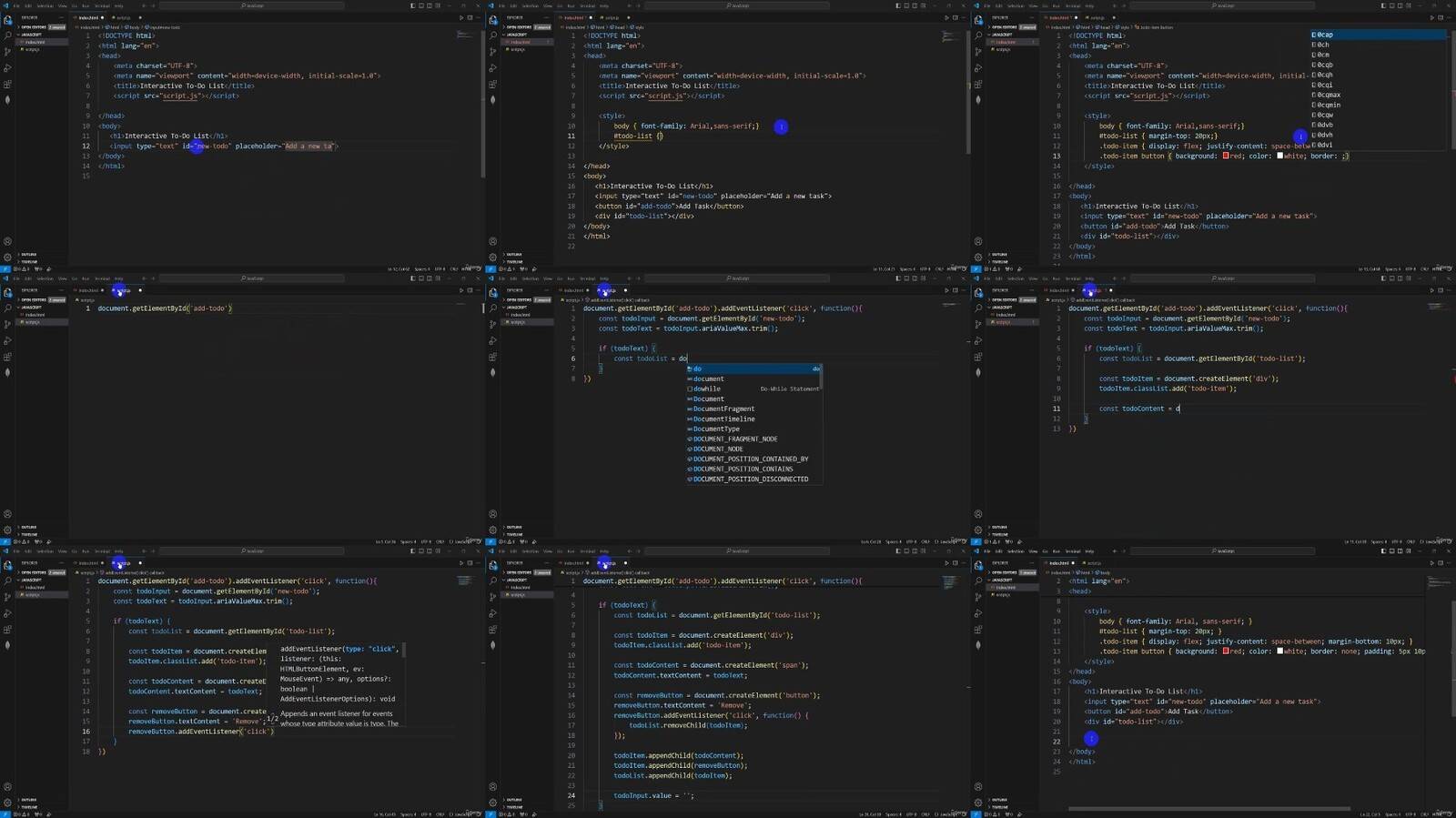This screenshot has height=818, width=1456.
Task: Open Extensions view in top-left VS Code window
Action: [x=7, y=84]
